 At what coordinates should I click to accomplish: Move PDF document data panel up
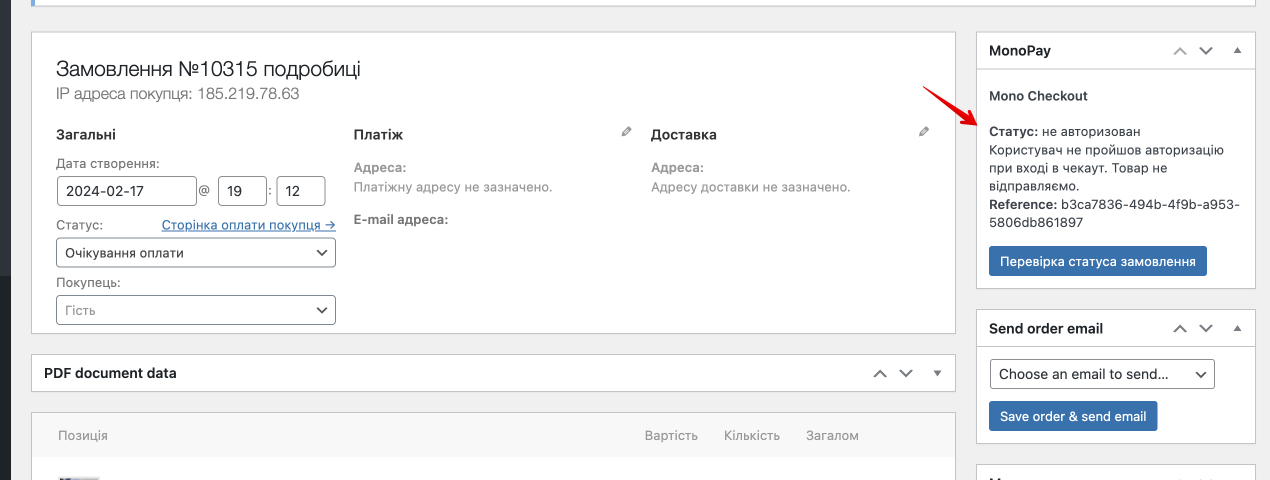(x=880, y=373)
